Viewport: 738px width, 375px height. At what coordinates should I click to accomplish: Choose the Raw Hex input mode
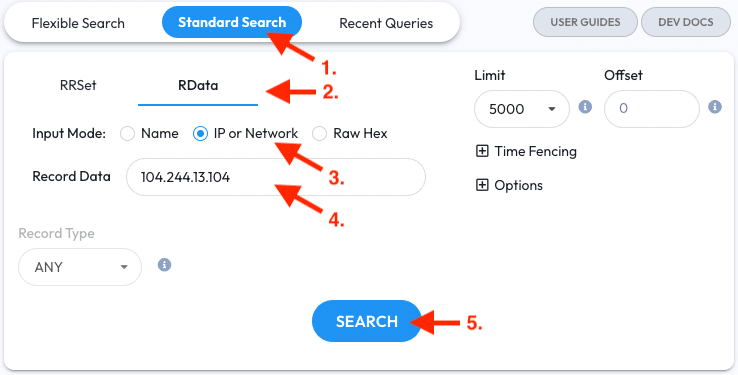[319, 134]
